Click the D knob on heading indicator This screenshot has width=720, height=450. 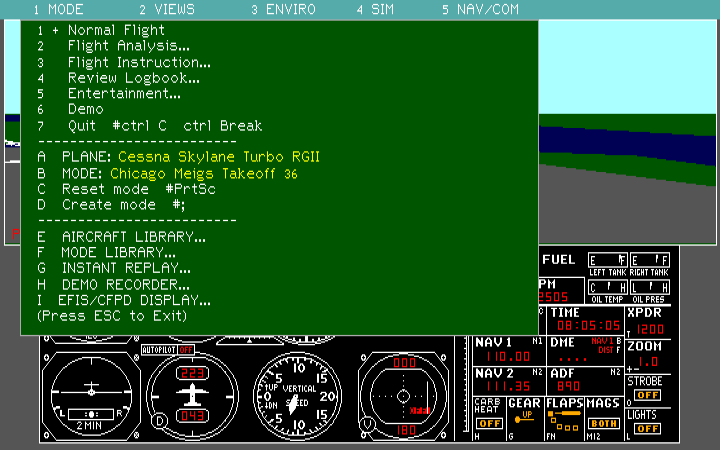(x=159, y=421)
